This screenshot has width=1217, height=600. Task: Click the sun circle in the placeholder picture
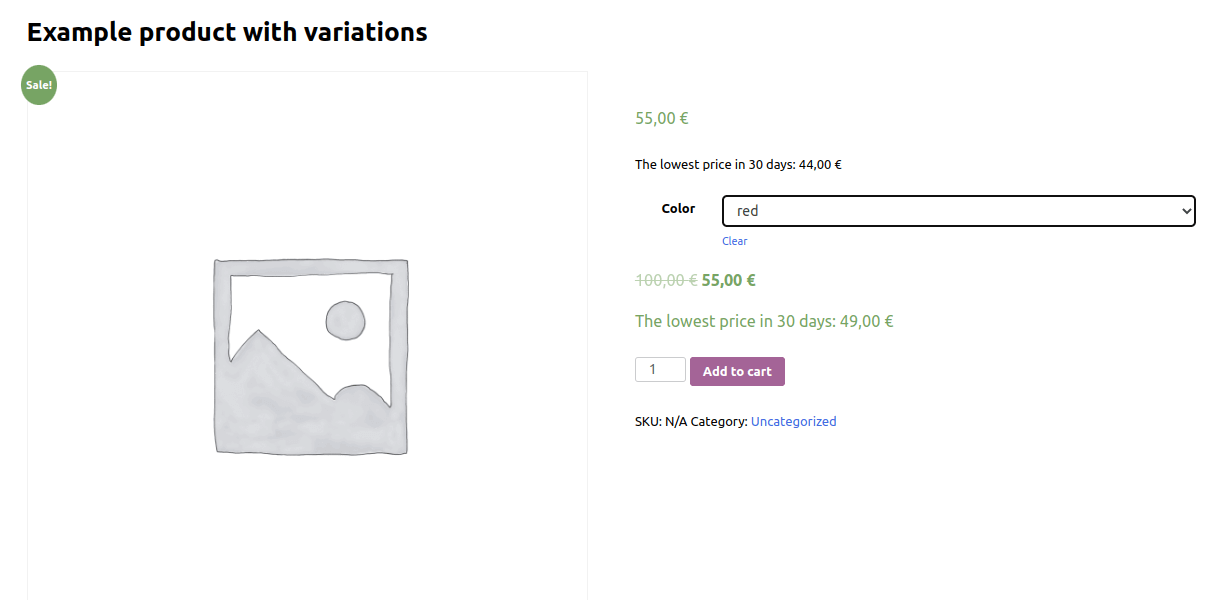click(345, 320)
